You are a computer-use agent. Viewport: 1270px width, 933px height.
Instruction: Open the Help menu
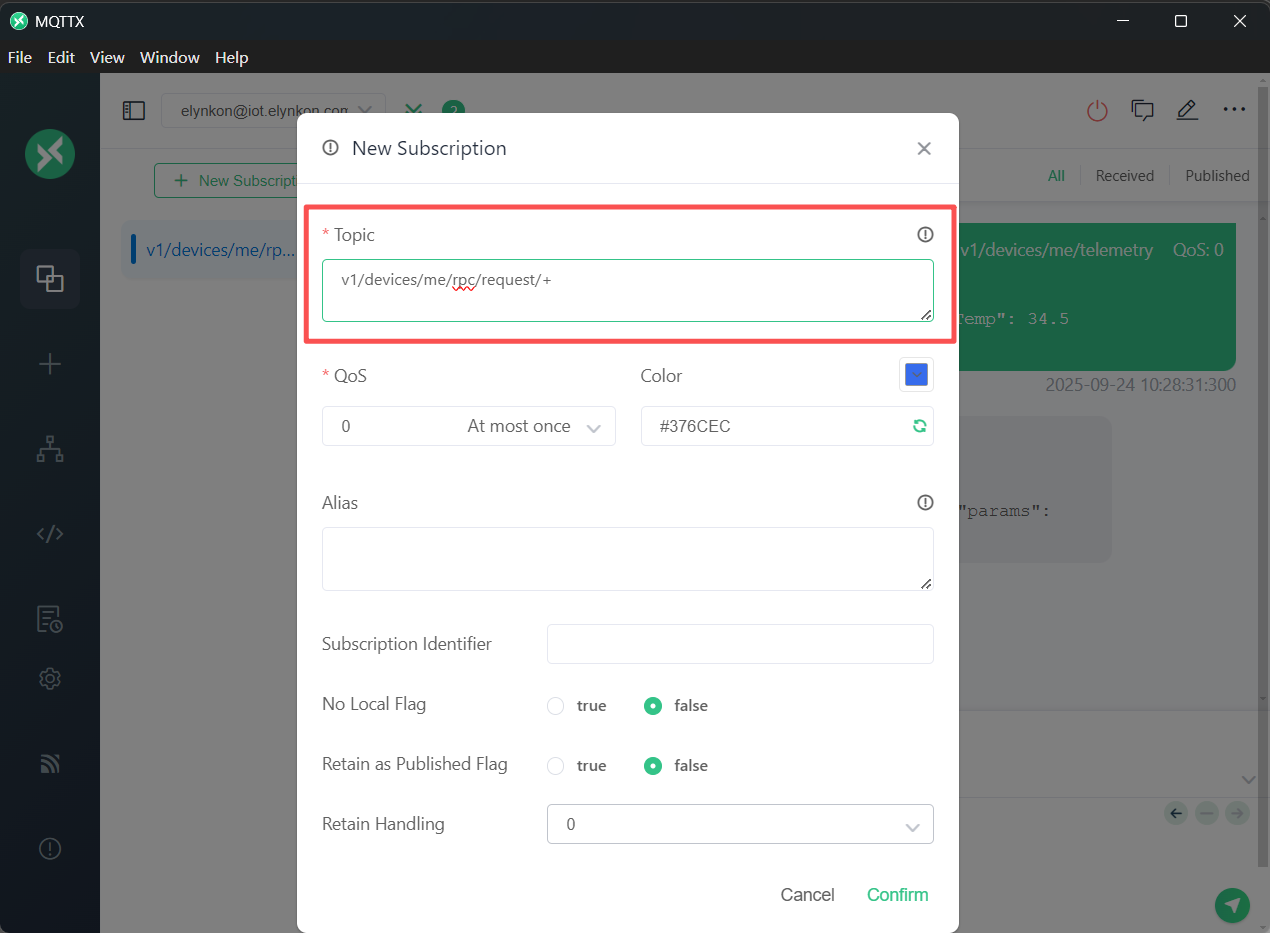coord(231,57)
